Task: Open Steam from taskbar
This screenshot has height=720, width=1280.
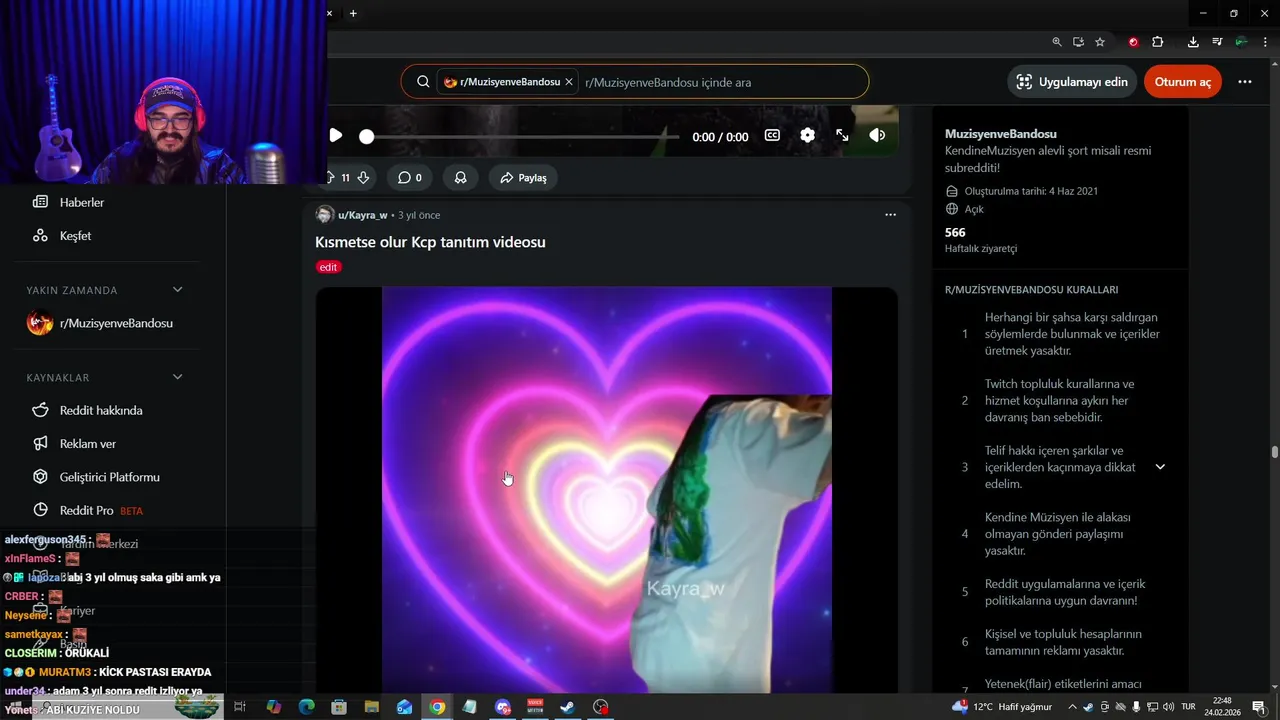Action: coord(567,707)
